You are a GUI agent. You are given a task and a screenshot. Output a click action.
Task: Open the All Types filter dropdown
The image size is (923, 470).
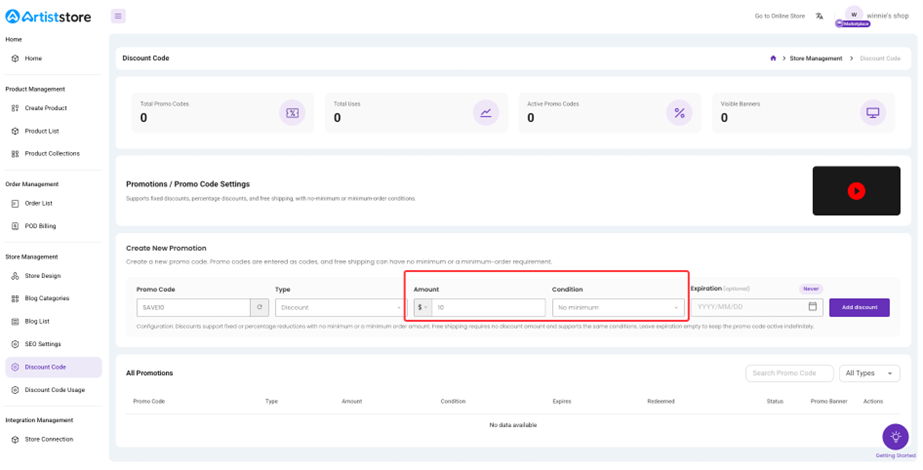click(869, 373)
